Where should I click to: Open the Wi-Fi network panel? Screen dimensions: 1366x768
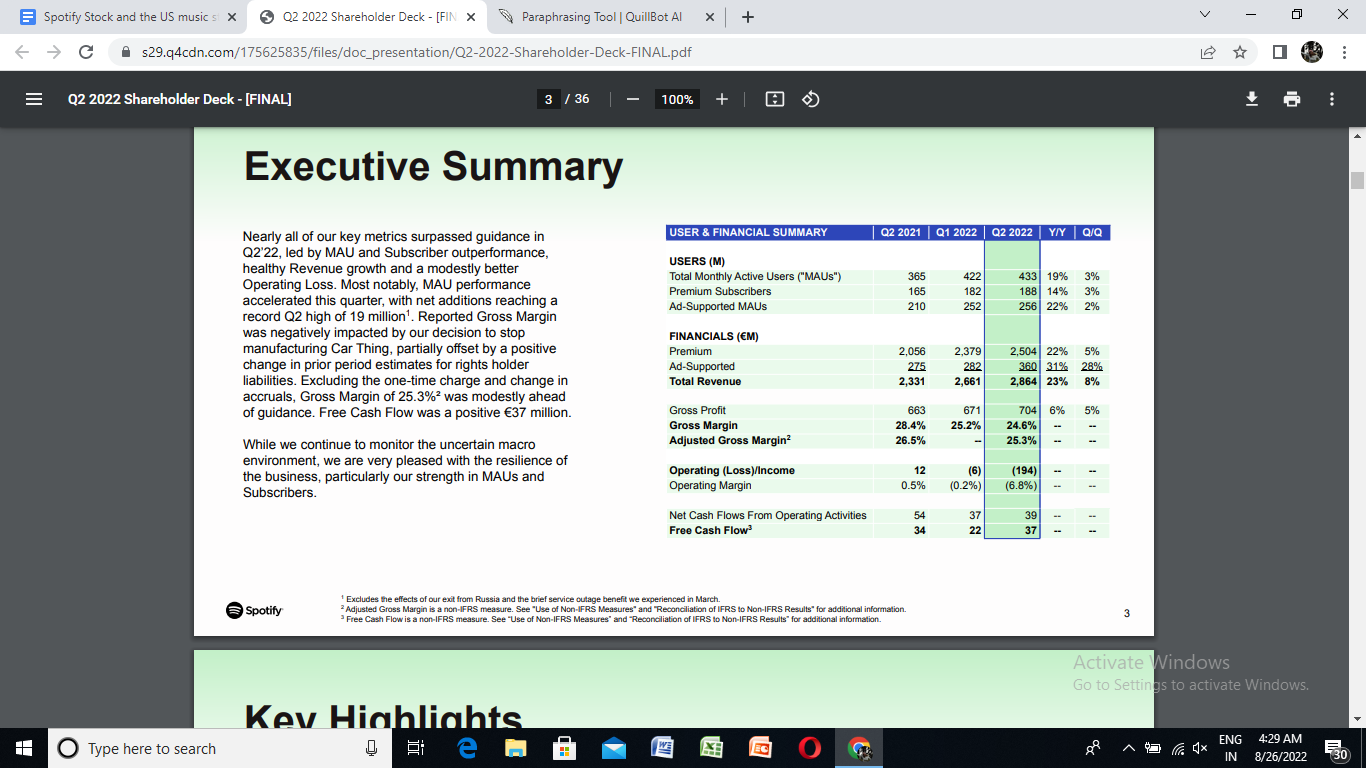(1176, 749)
